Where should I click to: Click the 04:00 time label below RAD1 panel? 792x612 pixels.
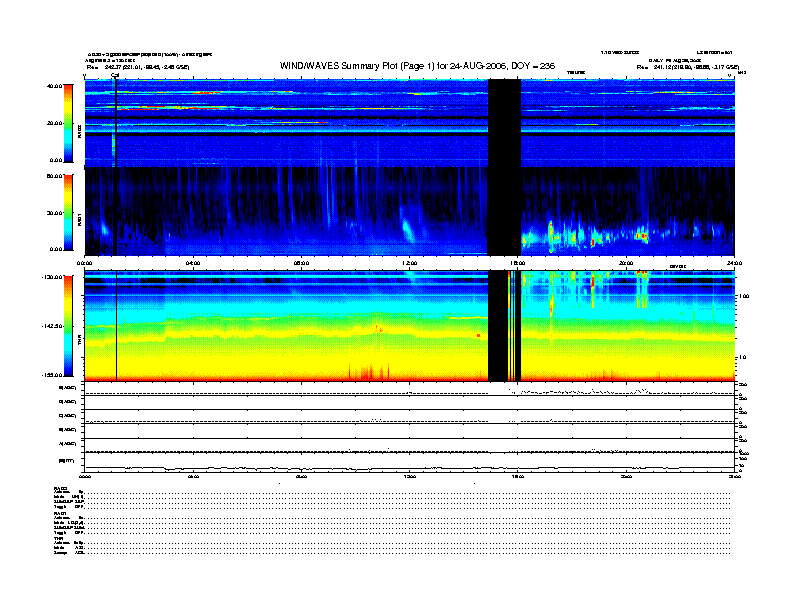193,263
